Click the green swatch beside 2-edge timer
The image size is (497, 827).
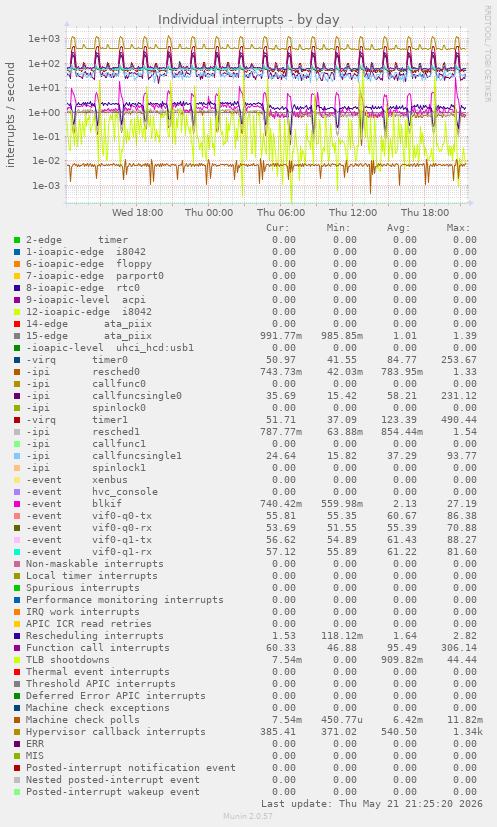pyautogui.click(x=17, y=240)
